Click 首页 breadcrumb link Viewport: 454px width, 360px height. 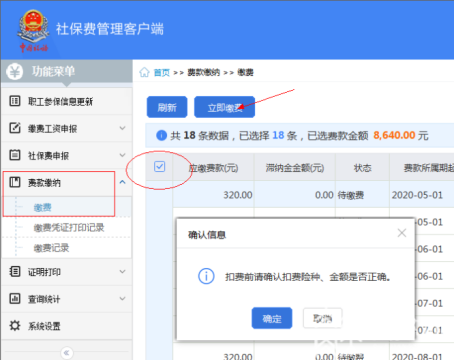[162, 72]
